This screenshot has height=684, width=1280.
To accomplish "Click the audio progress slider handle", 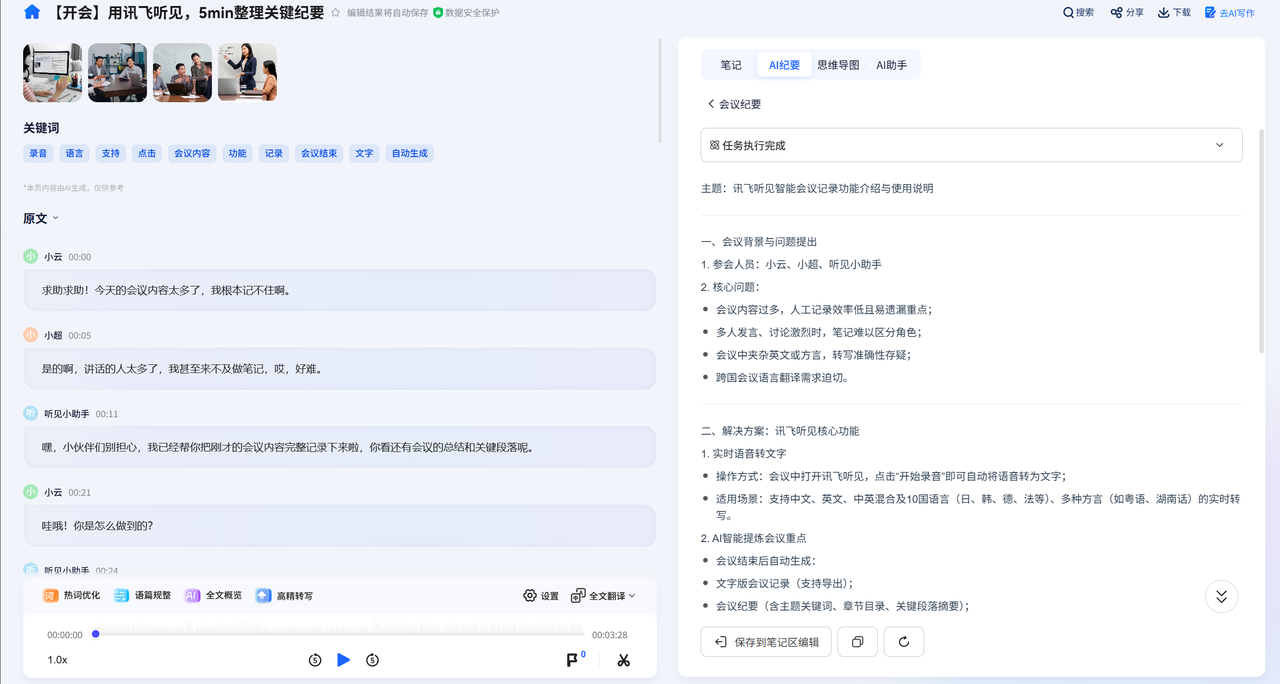I will (96, 634).
